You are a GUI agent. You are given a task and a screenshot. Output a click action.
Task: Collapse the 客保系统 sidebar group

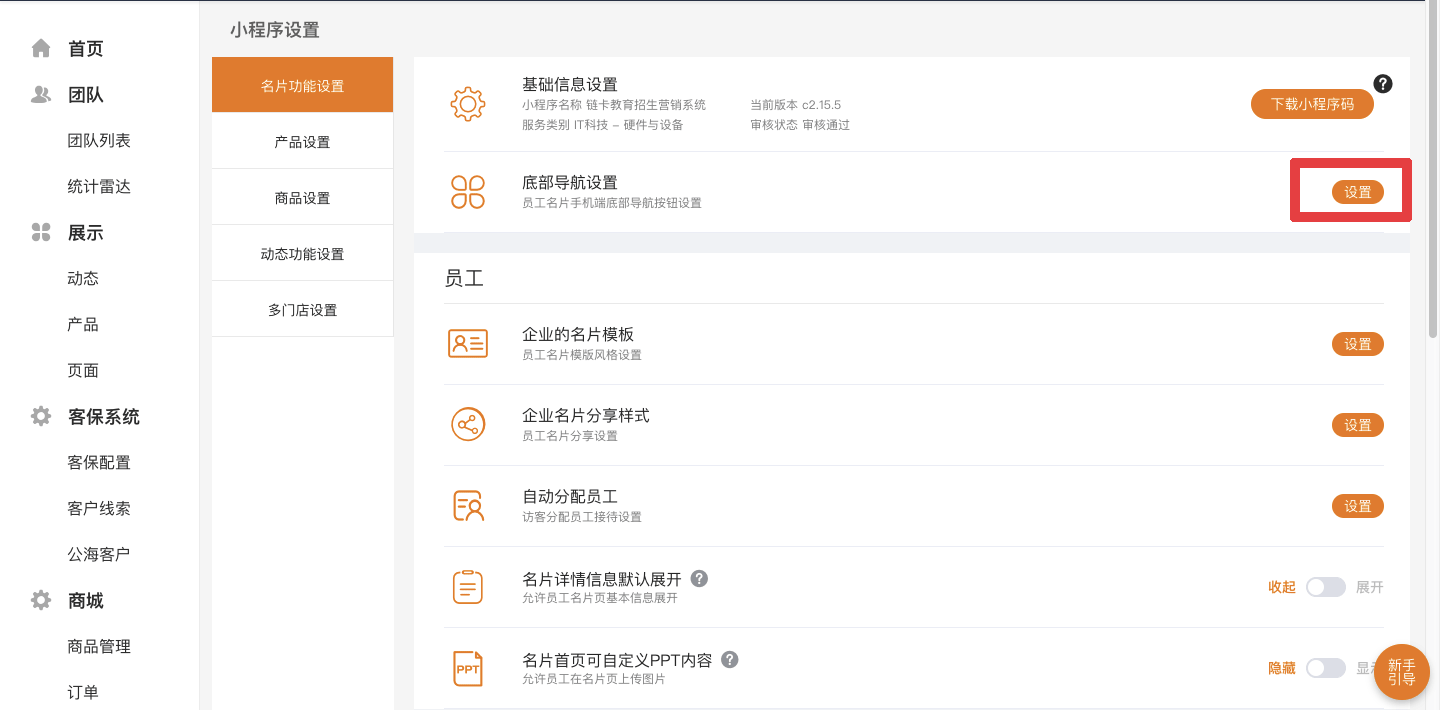[x=103, y=417]
